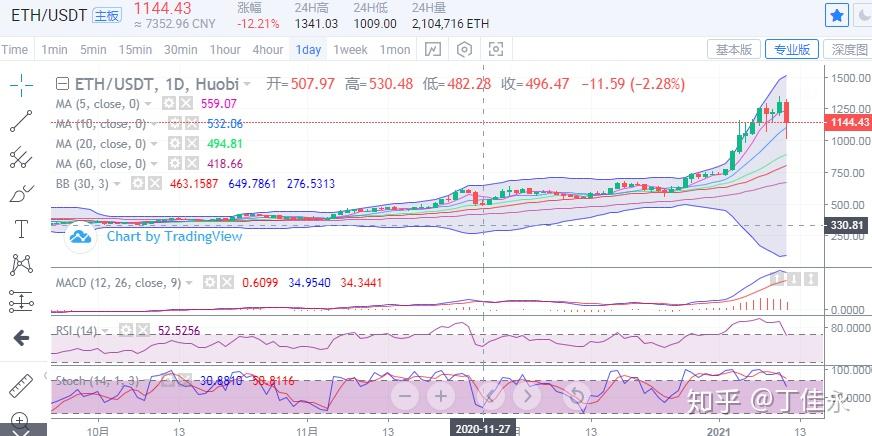
Task: Reset chart view with circular arrow
Action: tap(577, 396)
